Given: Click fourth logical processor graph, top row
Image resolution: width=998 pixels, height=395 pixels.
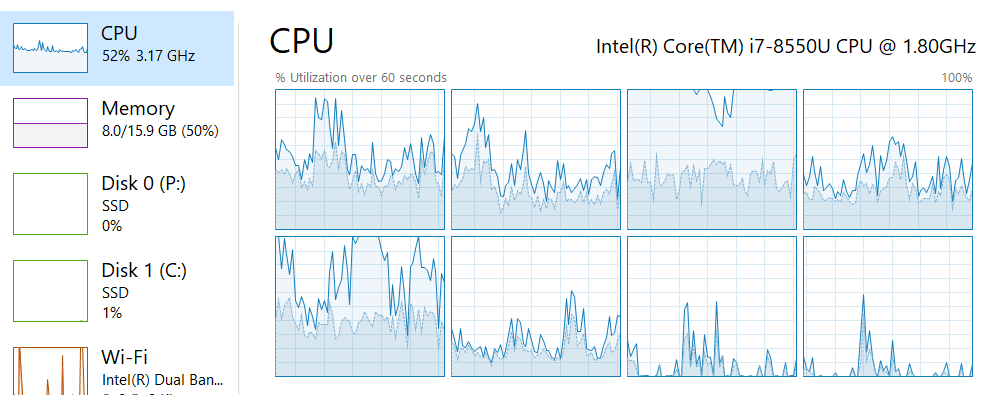Looking at the screenshot, I should [x=888, y=159].
